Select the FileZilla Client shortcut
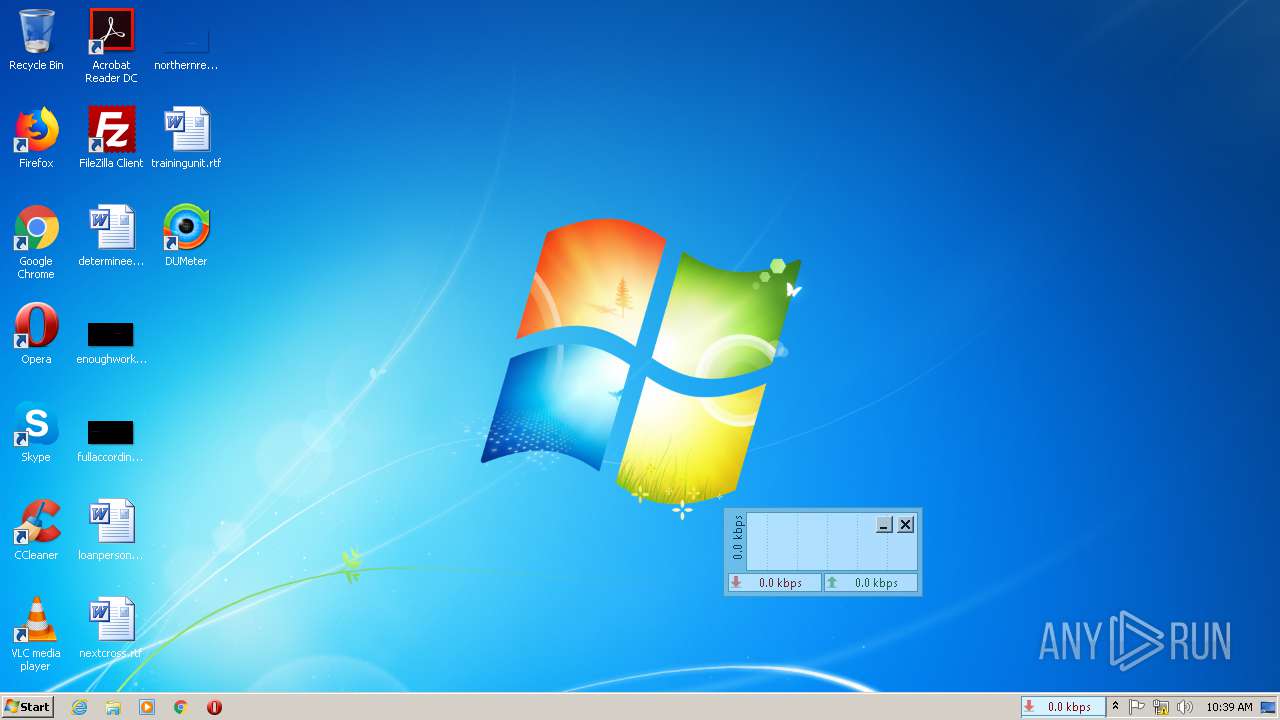This screenshot has width=1280, height=720. pos(111,139)
